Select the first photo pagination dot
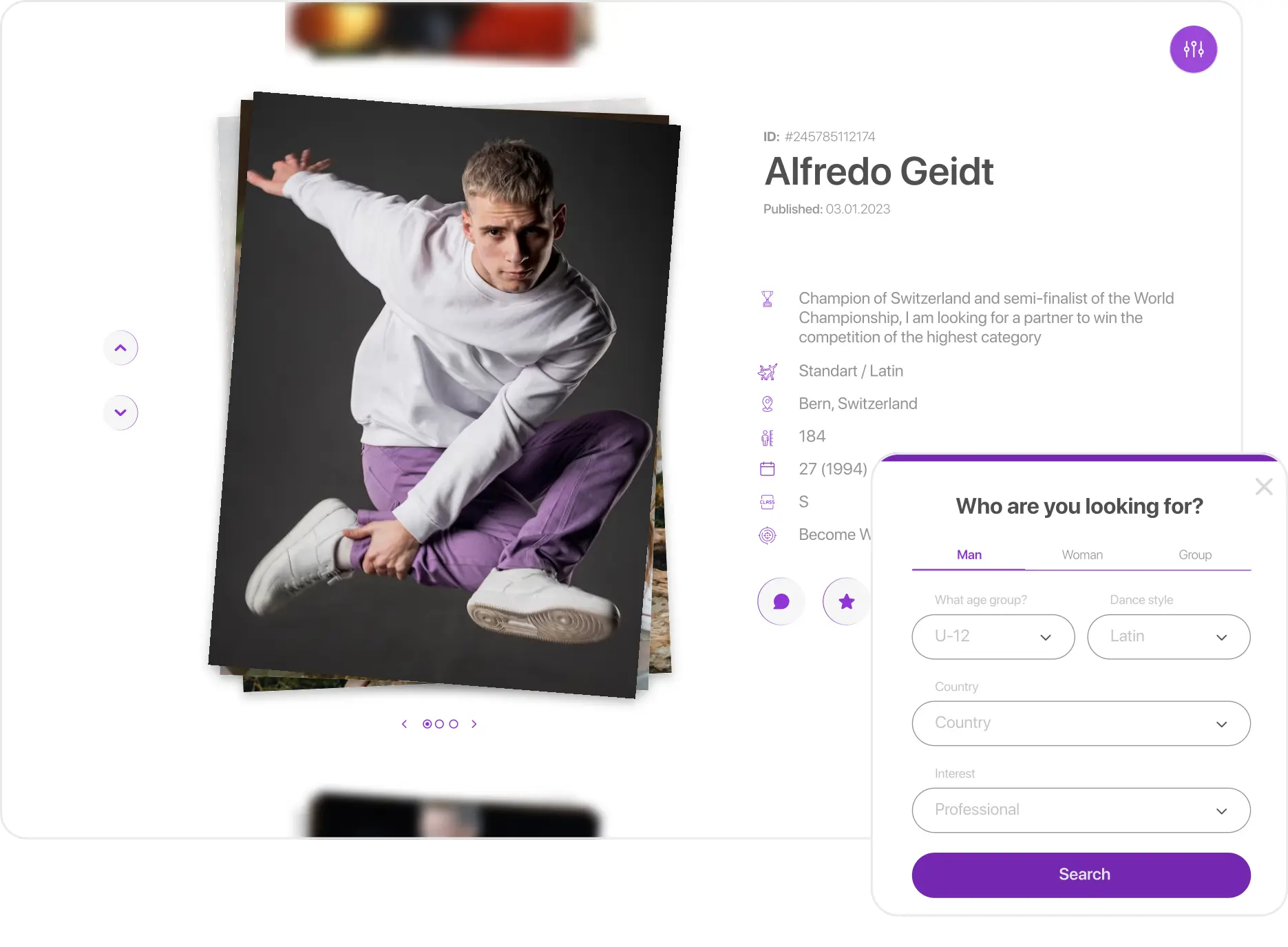 [427, 724]
